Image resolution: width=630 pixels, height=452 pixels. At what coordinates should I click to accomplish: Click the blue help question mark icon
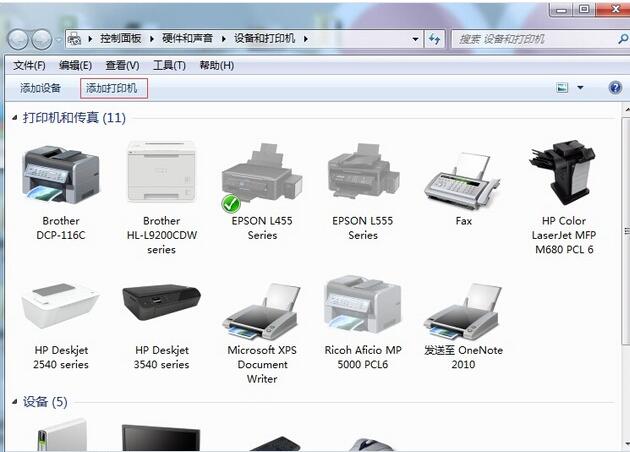coord(615,87)
